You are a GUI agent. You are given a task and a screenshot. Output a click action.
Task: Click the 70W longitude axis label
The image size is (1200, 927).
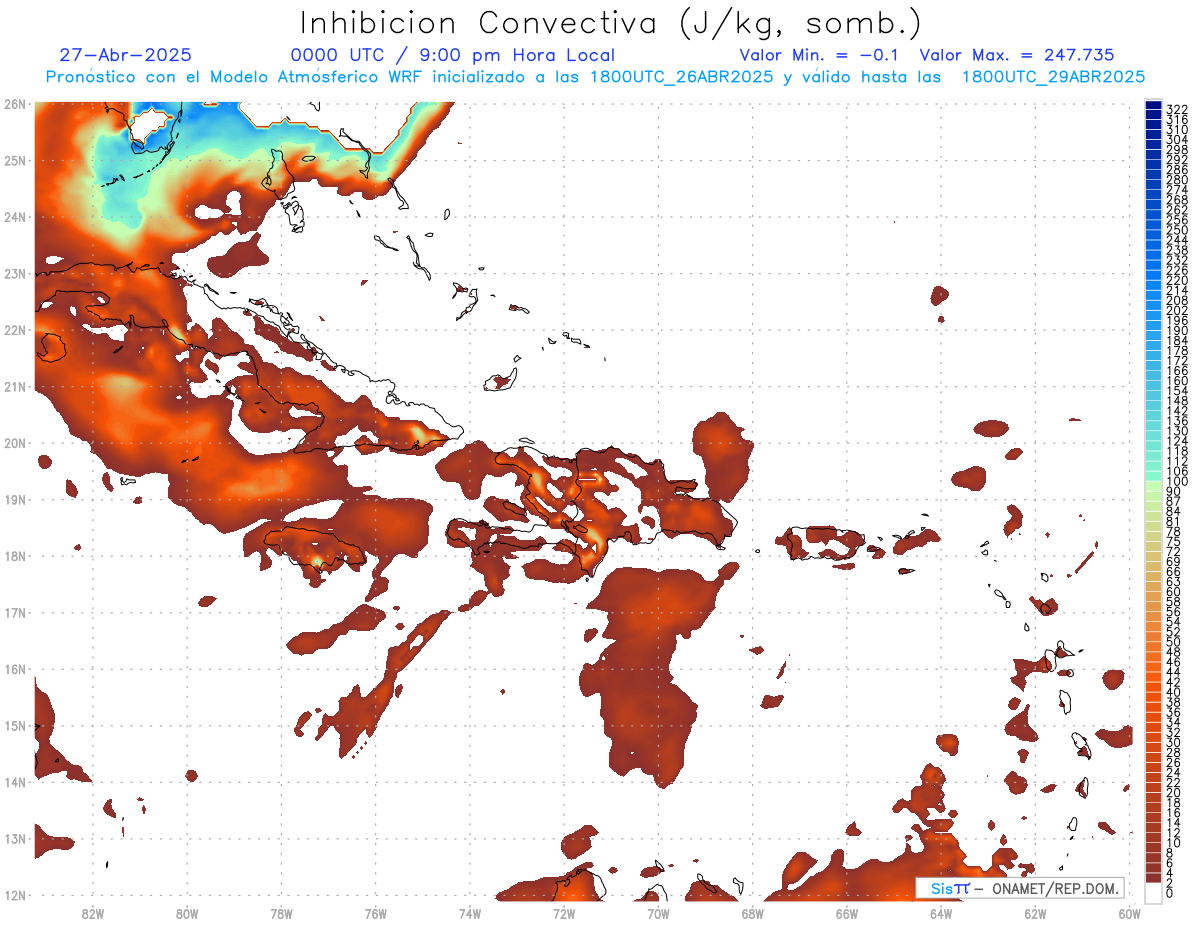pyautogui.click(x=658, y=913)
